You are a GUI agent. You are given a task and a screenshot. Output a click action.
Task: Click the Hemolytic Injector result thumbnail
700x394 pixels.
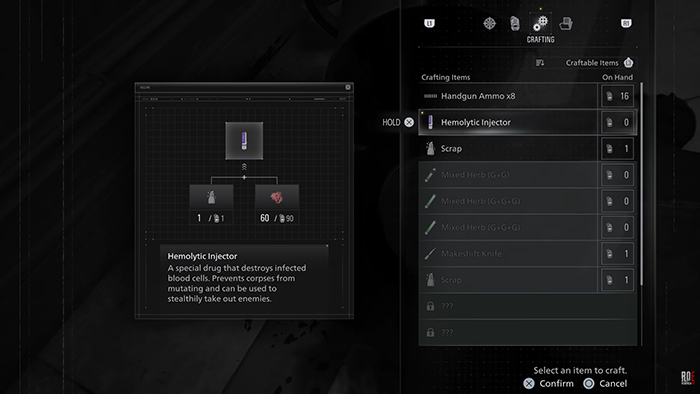coord(244,141)
